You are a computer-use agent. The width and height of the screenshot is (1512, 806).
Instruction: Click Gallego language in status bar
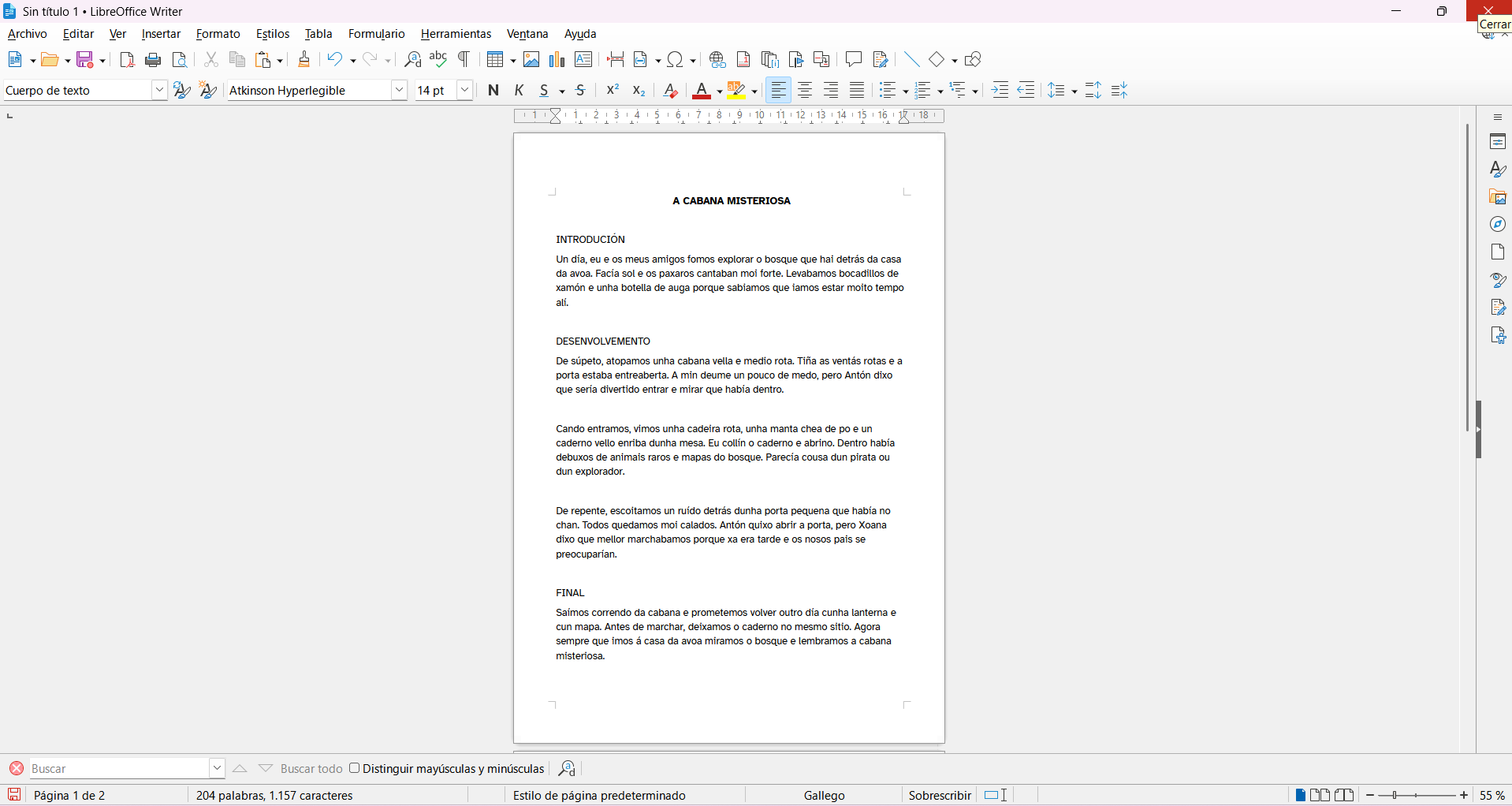(x=824, y=795)
